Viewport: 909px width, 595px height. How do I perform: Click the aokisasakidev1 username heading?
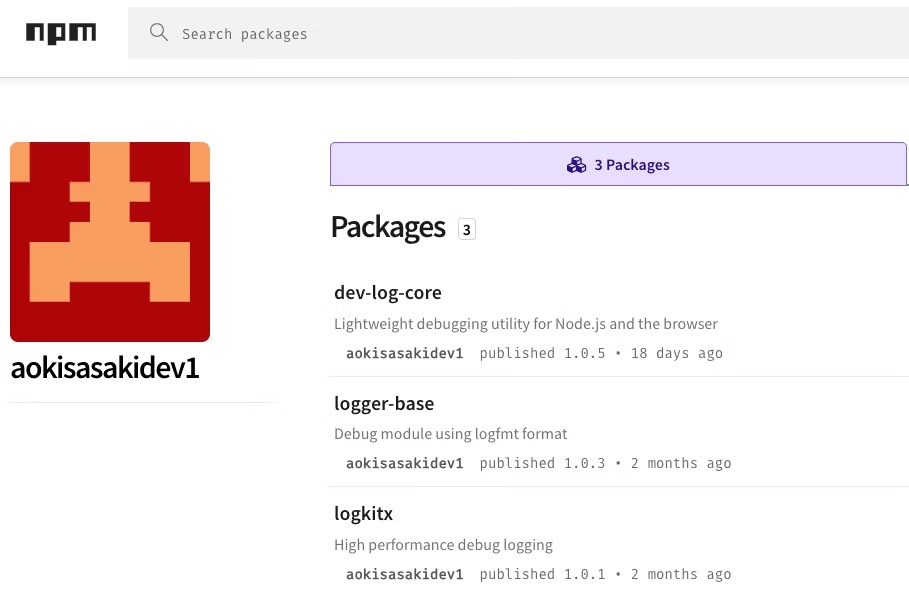105,368
